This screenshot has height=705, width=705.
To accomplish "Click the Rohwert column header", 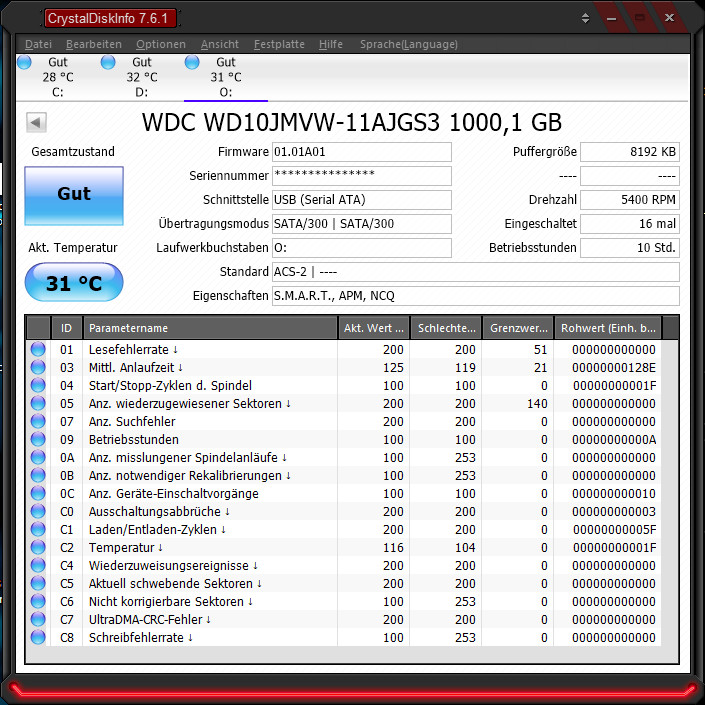I will click(608, 328).
